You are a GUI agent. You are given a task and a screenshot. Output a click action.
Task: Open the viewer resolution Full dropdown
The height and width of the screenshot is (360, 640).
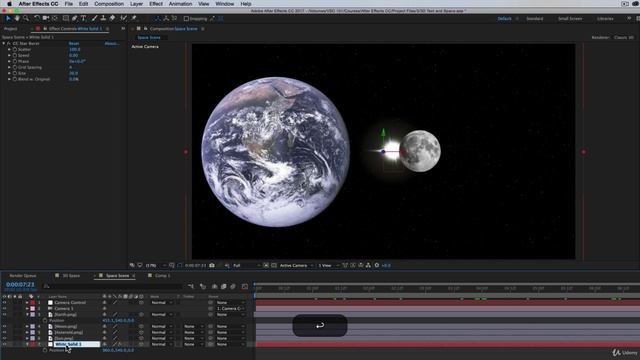click(x=247, y=265)
